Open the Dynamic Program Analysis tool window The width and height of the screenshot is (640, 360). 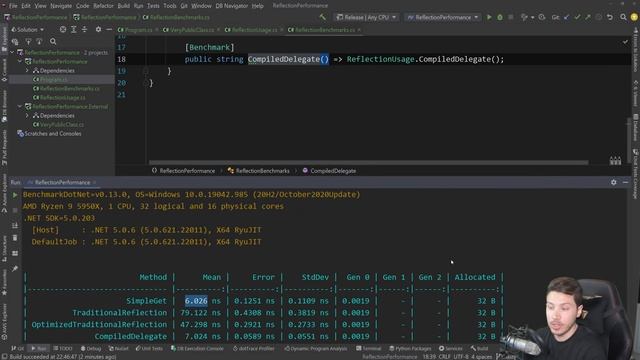(316, 349)
